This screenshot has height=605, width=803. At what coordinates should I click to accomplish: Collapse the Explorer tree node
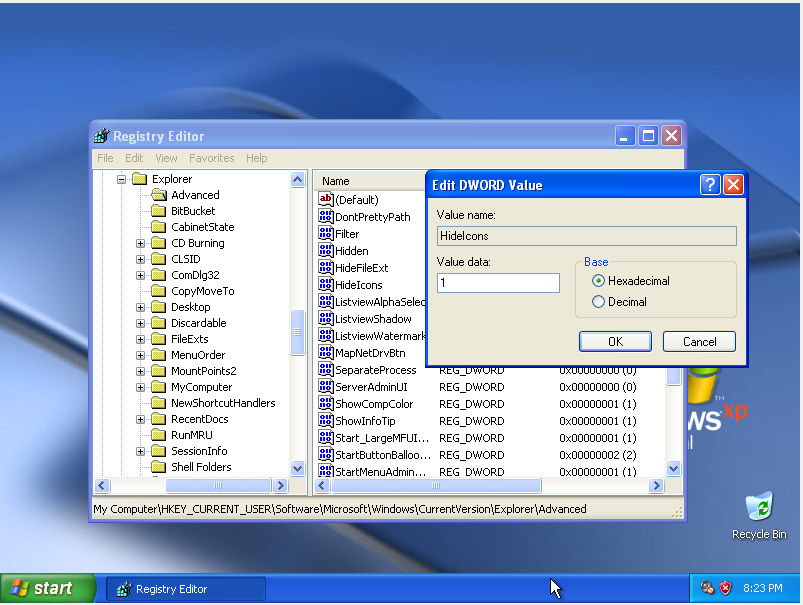121,179
